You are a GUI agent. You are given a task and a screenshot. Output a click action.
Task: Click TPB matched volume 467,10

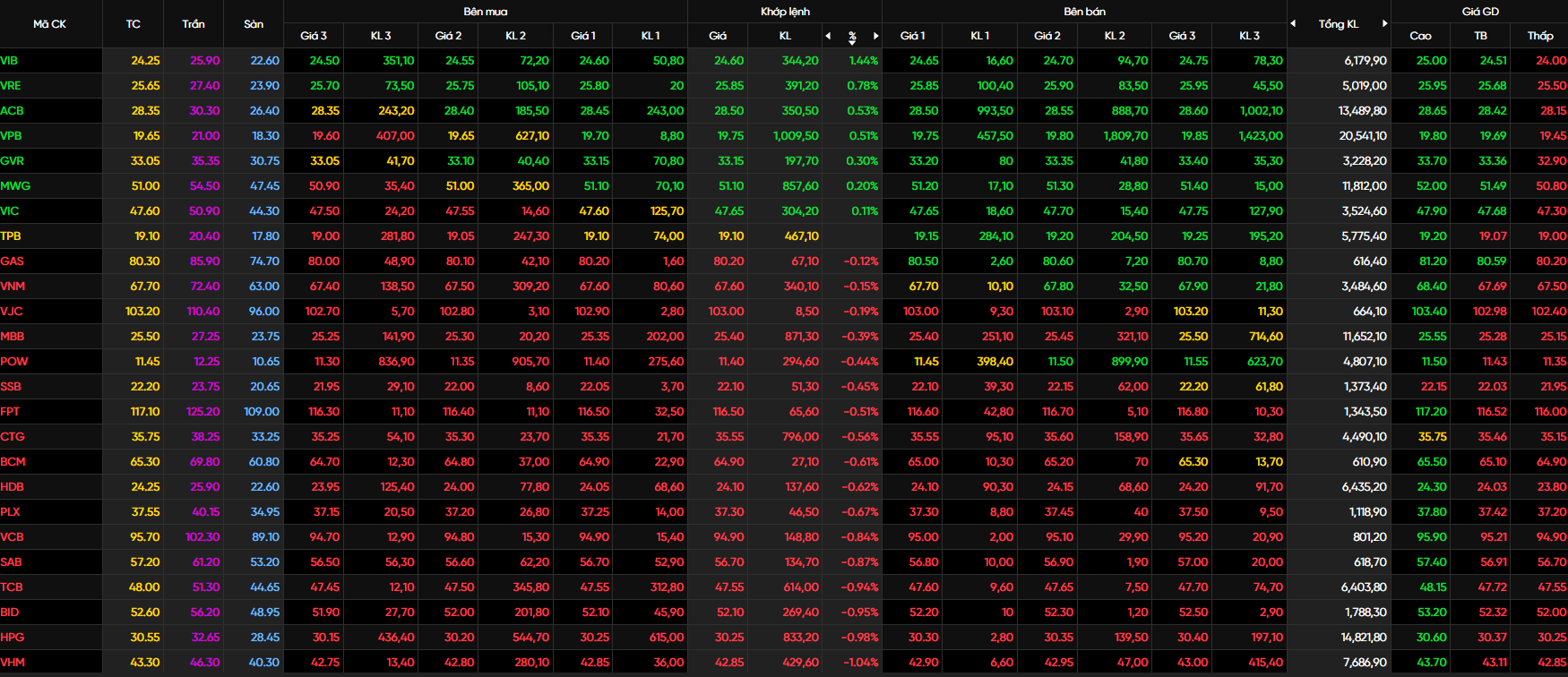pyautogui.click(x=801, y=236)
